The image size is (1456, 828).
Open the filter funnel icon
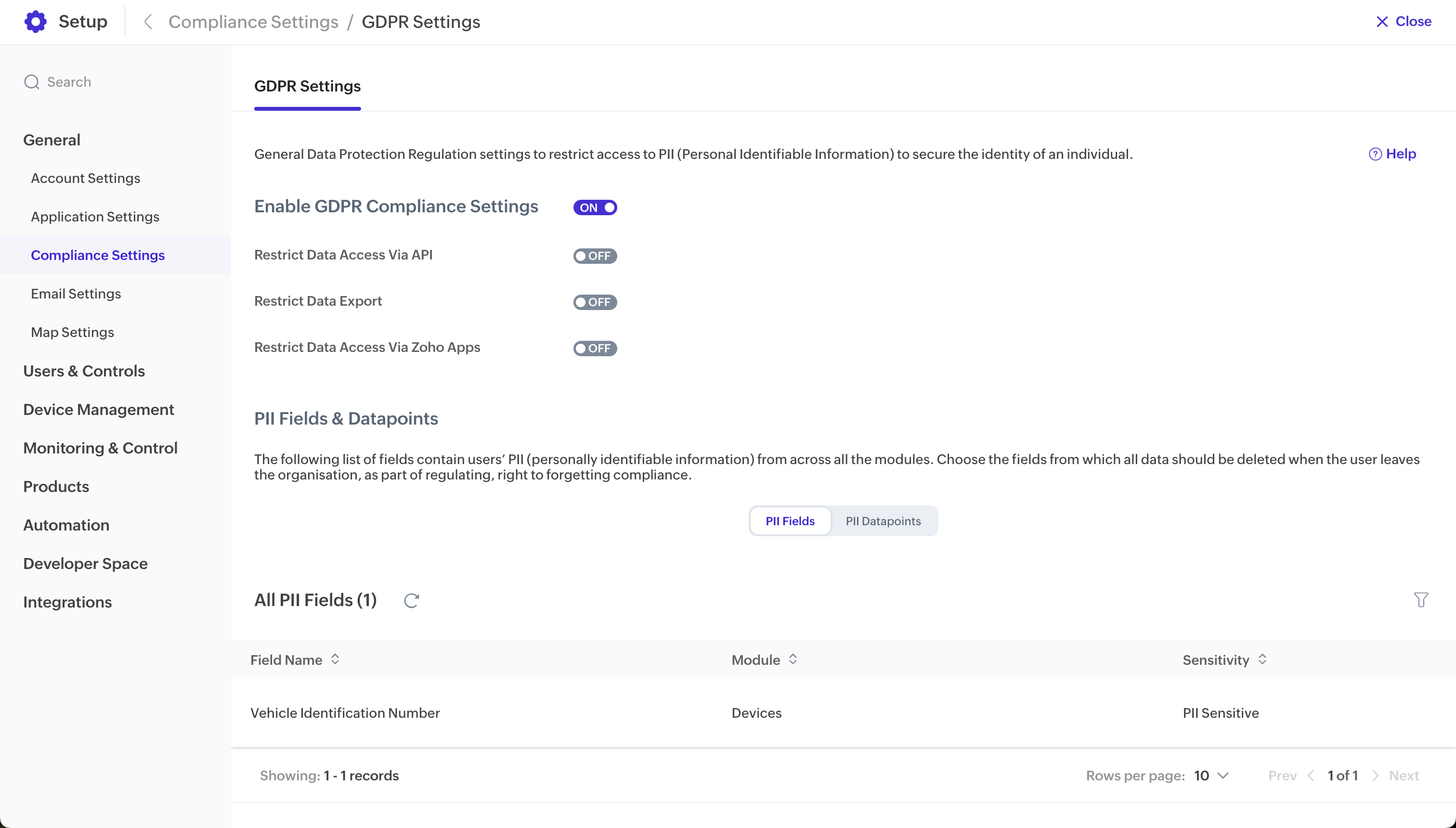[x=1421, y=600]
